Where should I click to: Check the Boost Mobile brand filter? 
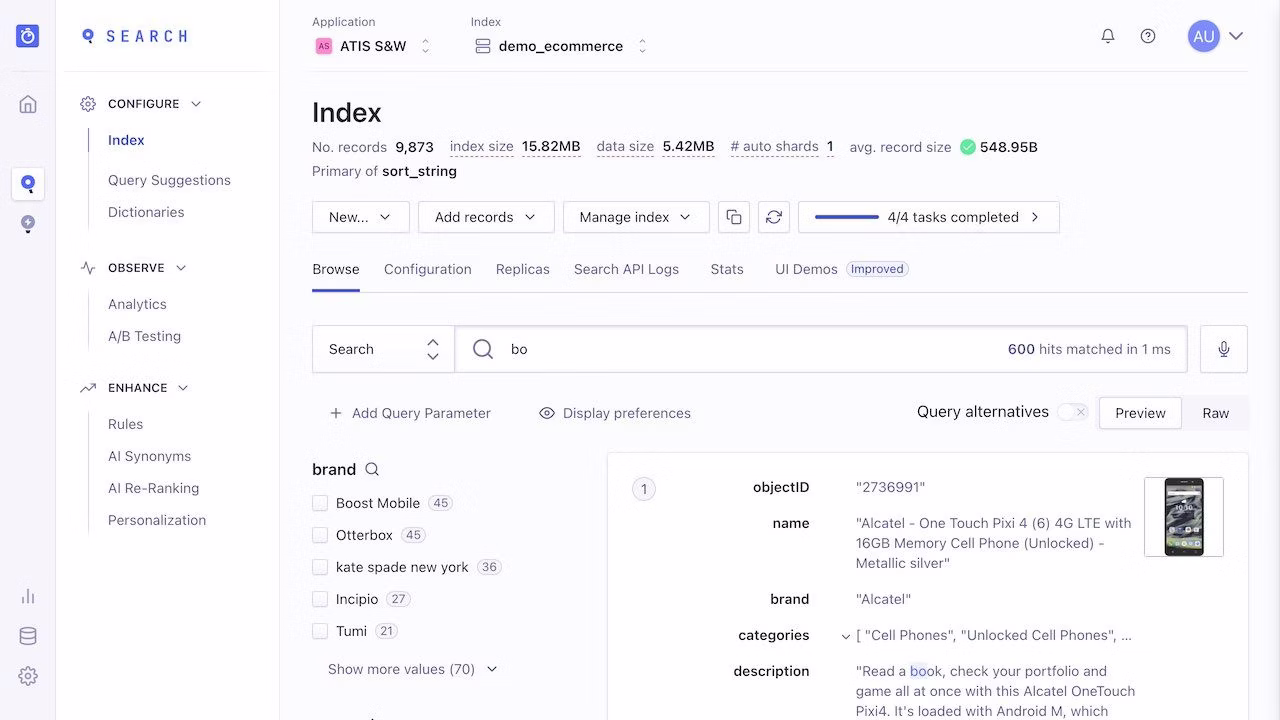tap(320, 502)
